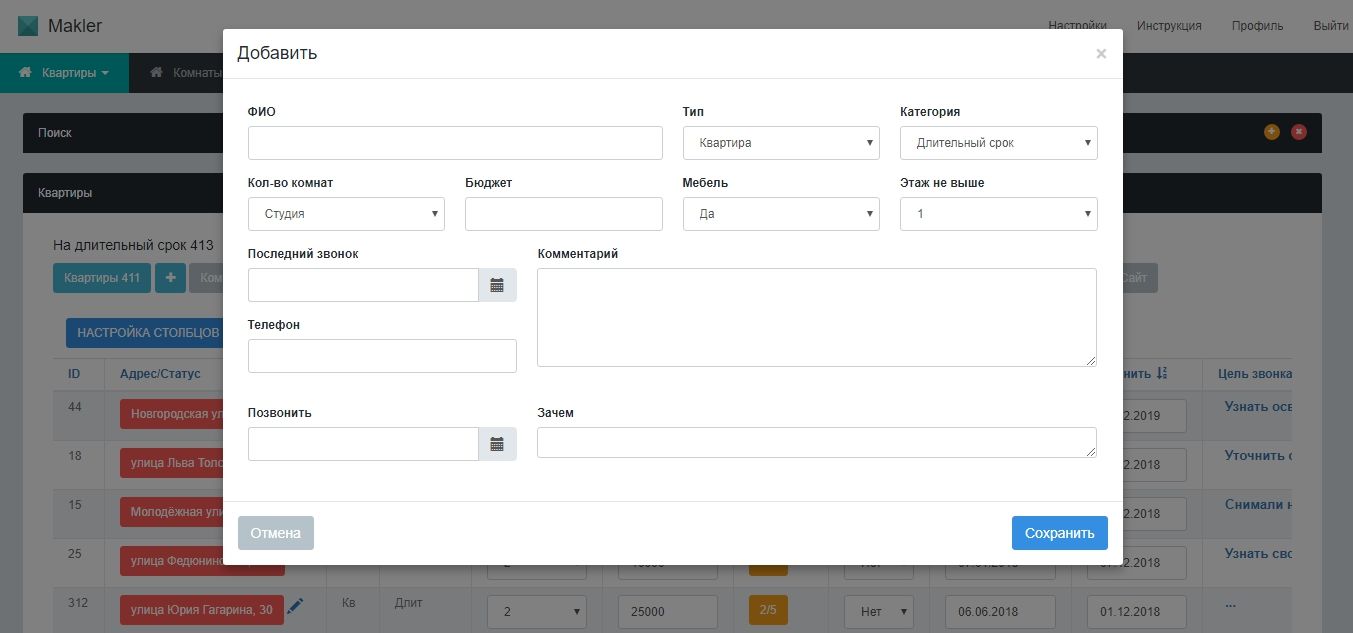The image size is (1353, 633).
Task: Focus the Комментарий text area
Action: click(x=816, y=317)
